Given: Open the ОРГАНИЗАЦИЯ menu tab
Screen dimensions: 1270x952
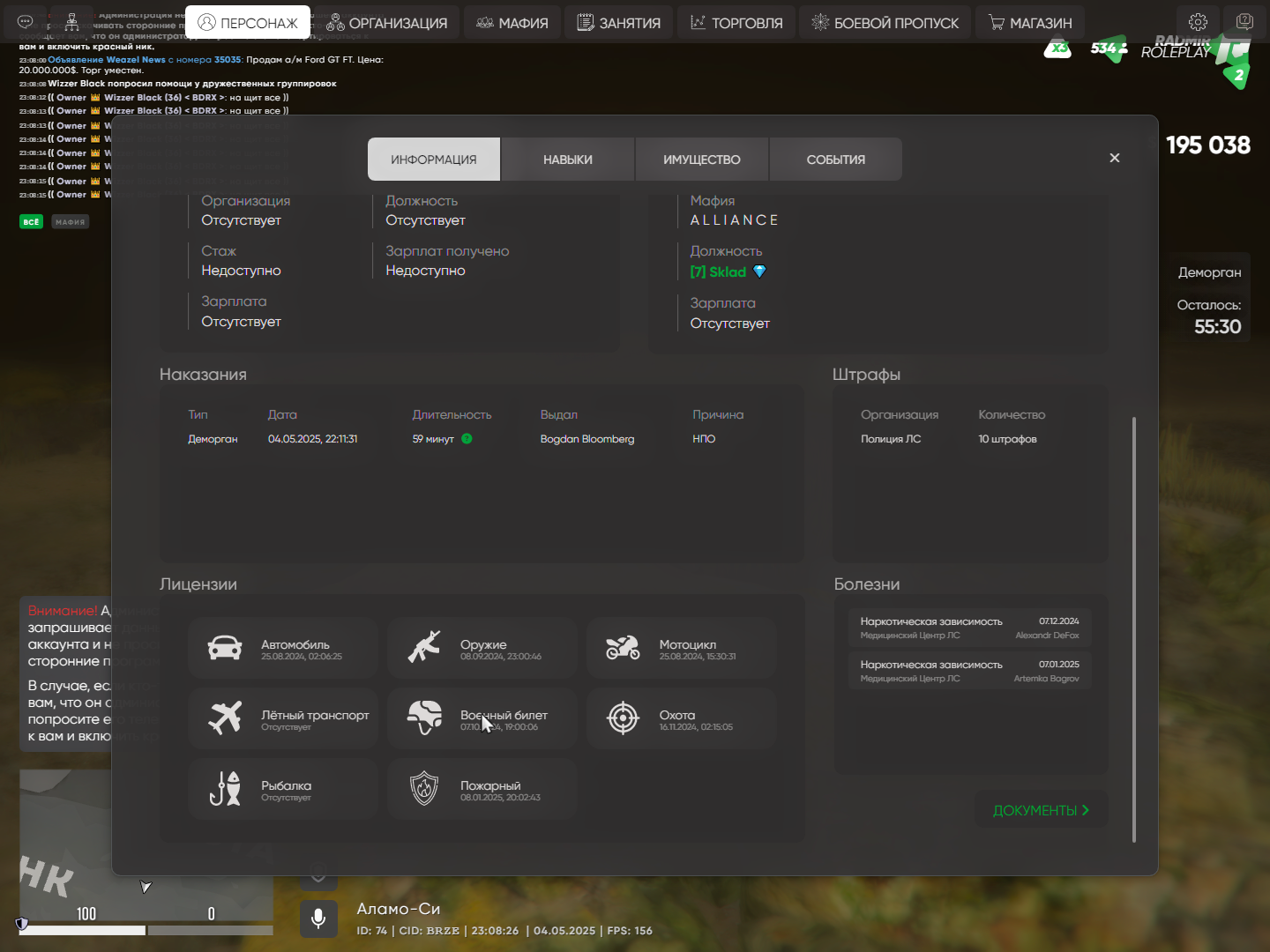Looking at the screenshot, I should tap(386, 23).
